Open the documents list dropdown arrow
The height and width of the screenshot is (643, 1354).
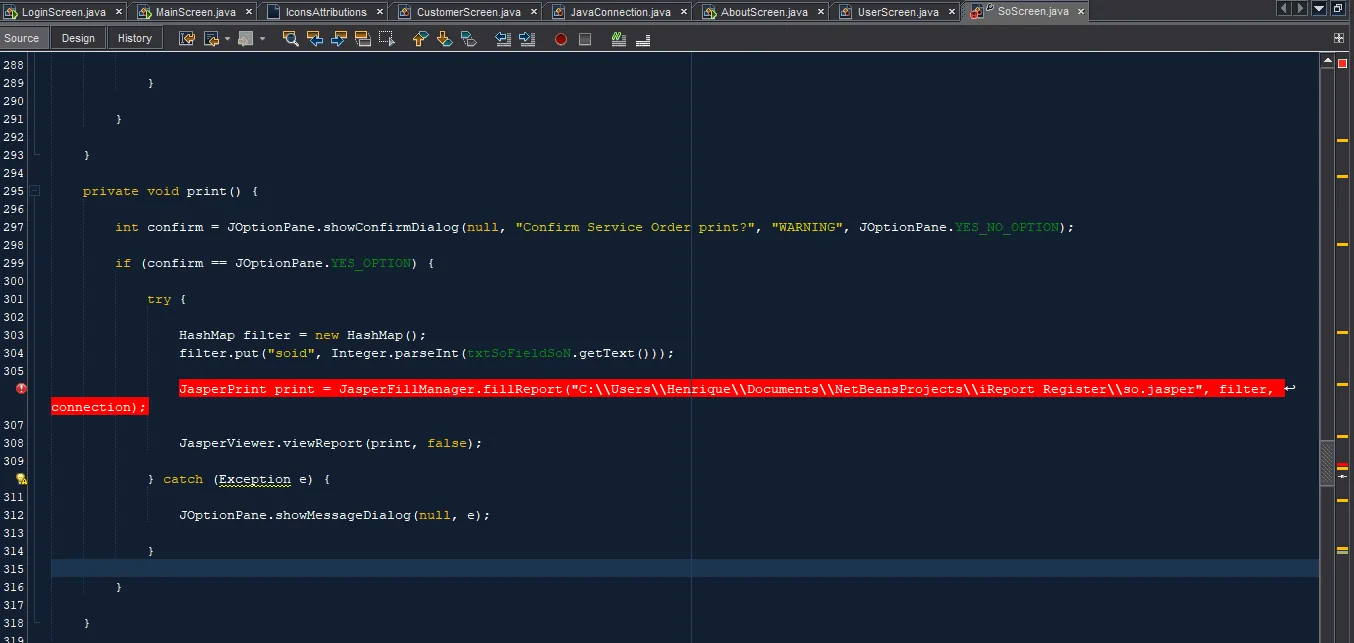click(1319, 8)
